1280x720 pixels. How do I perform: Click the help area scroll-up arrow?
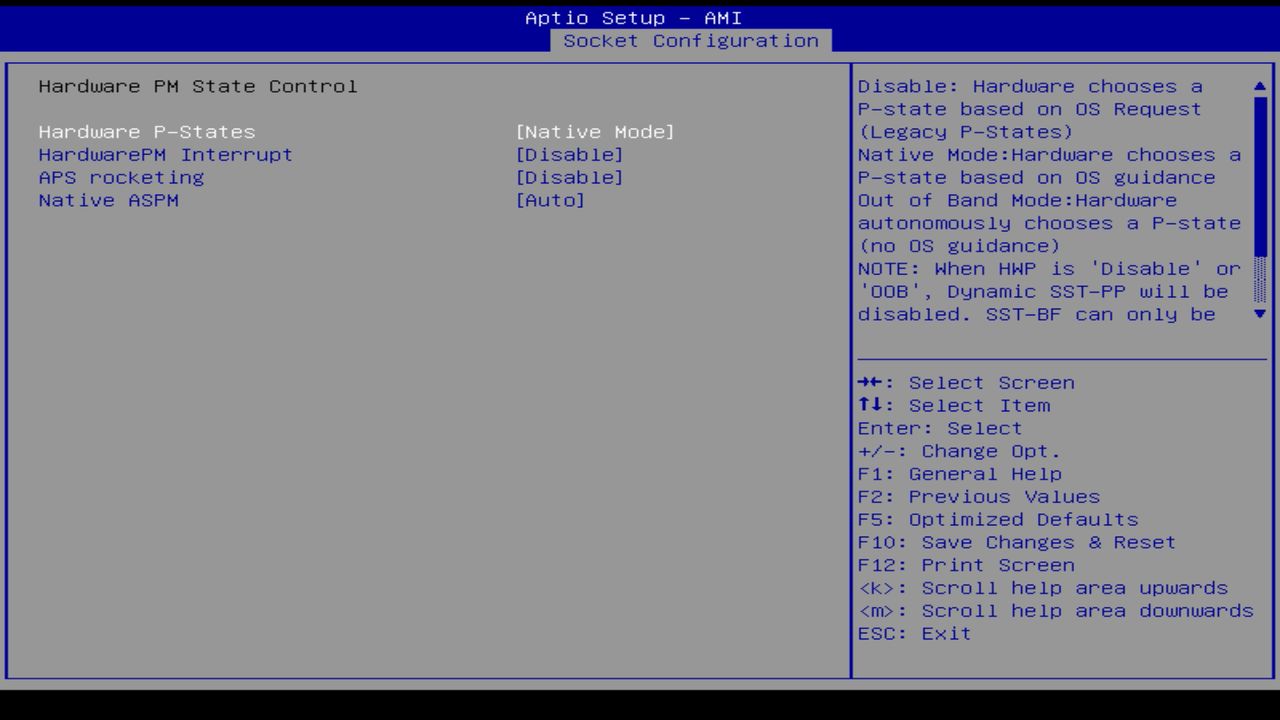pyautogui.click(x=1259, y=87)
